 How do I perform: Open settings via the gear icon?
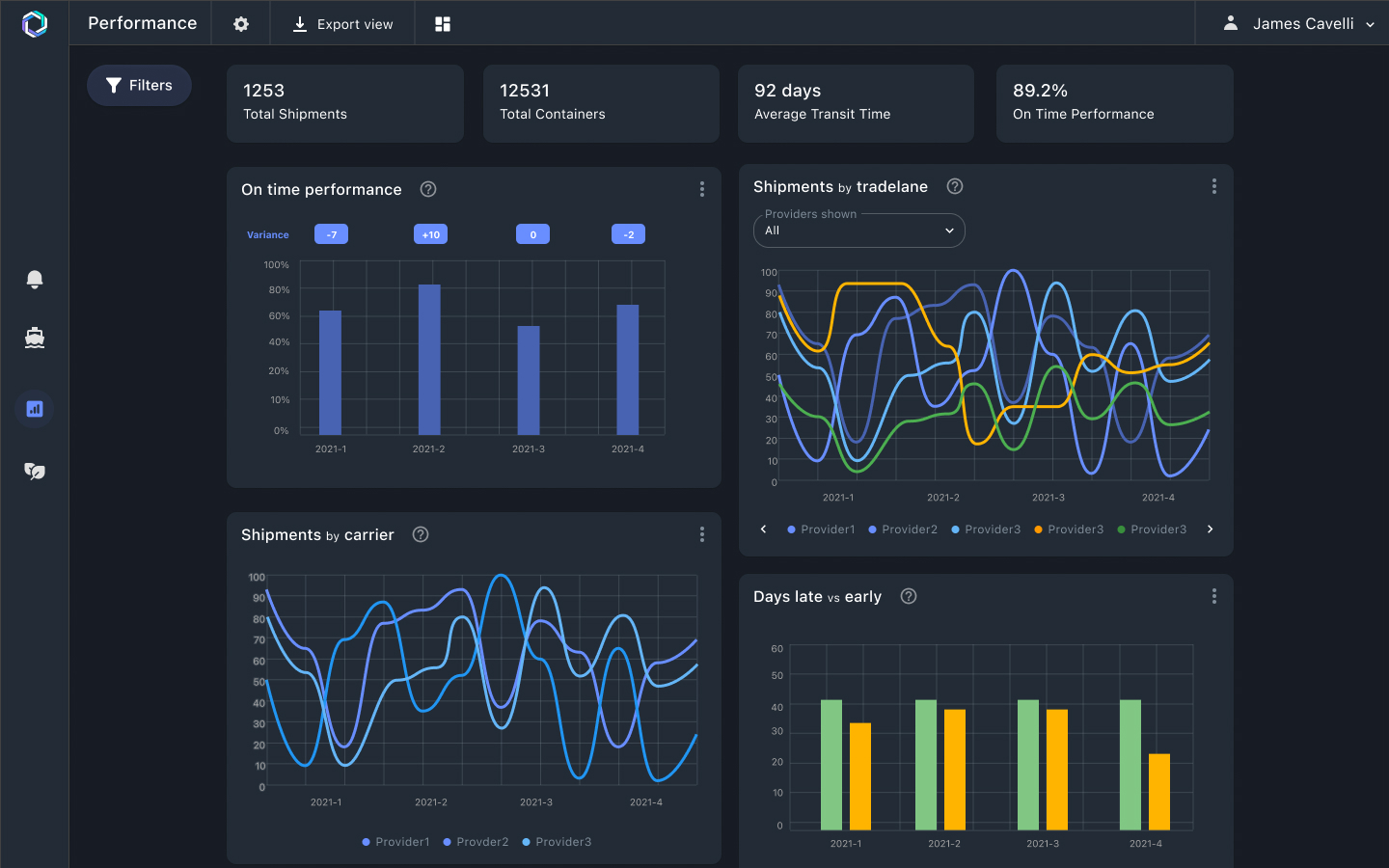(x=240, y=23)
